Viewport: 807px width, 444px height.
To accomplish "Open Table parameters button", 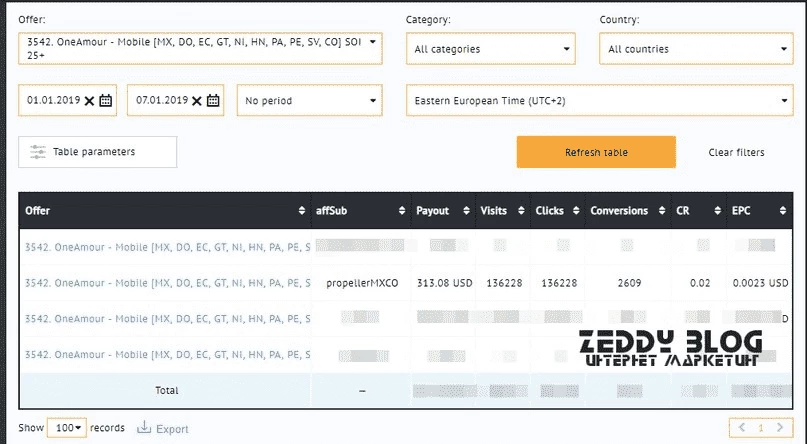I will pyautogui.click(x=98, y=152).
